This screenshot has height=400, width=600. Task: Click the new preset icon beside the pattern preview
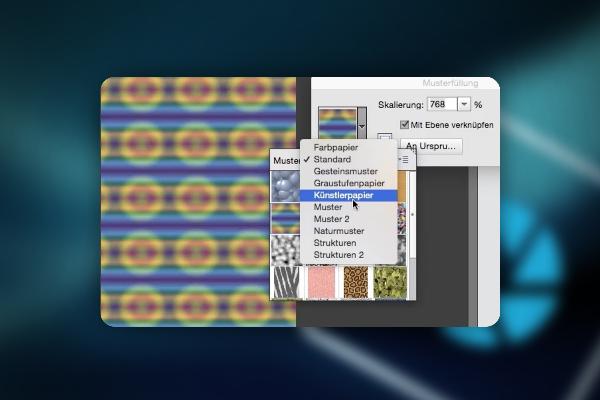[x=385, y=137]
